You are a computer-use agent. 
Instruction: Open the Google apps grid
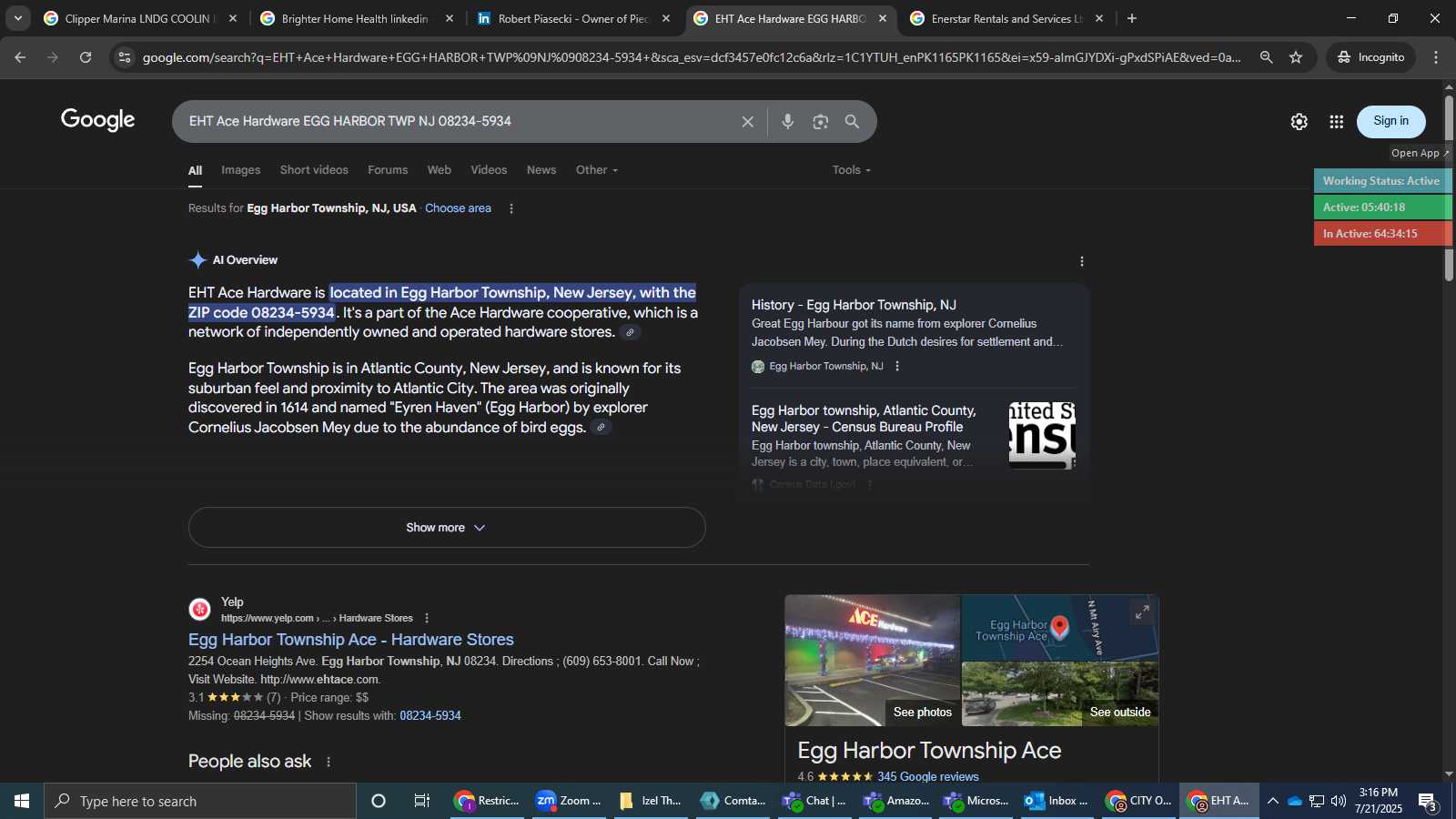pyautogui.click(x=1336, y=122)
